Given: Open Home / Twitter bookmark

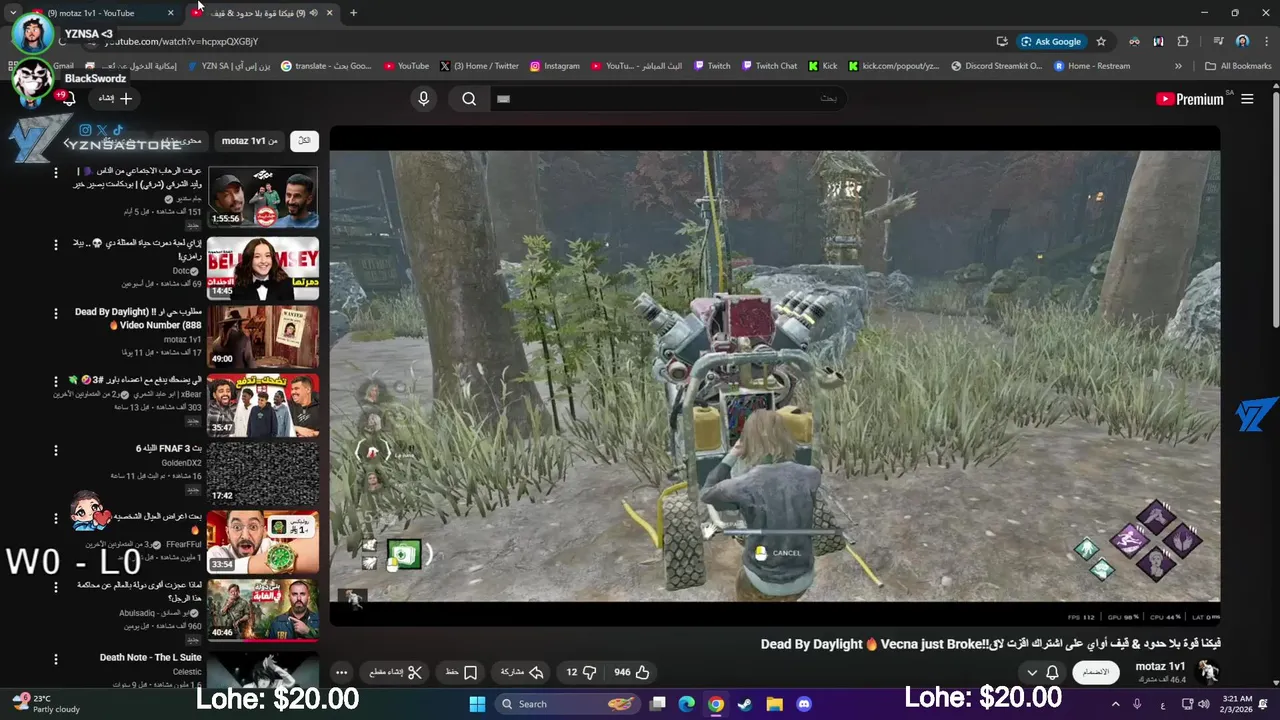Looking at the screenshot, I should click(x=479, y=66).
